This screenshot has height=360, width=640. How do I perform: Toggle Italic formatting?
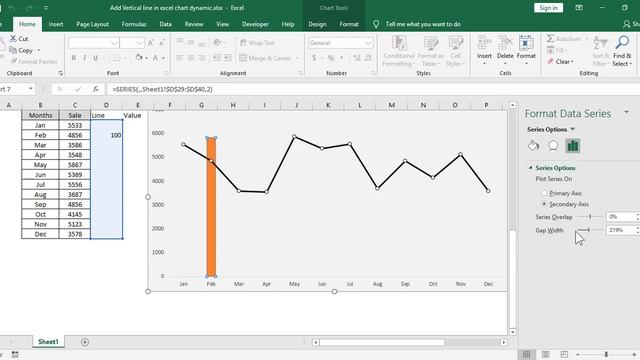[84, 58]
